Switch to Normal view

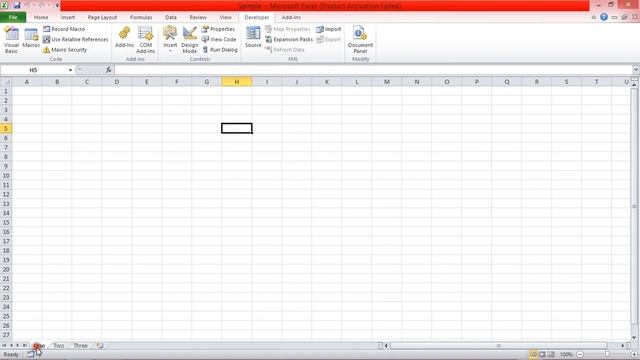[x=533, y=354]
